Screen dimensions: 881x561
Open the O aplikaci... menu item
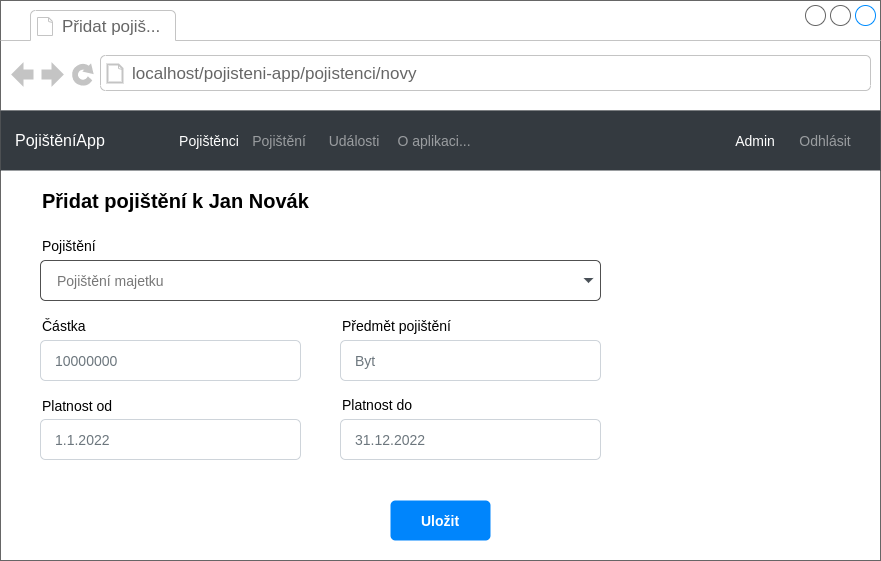click(434, 141)
